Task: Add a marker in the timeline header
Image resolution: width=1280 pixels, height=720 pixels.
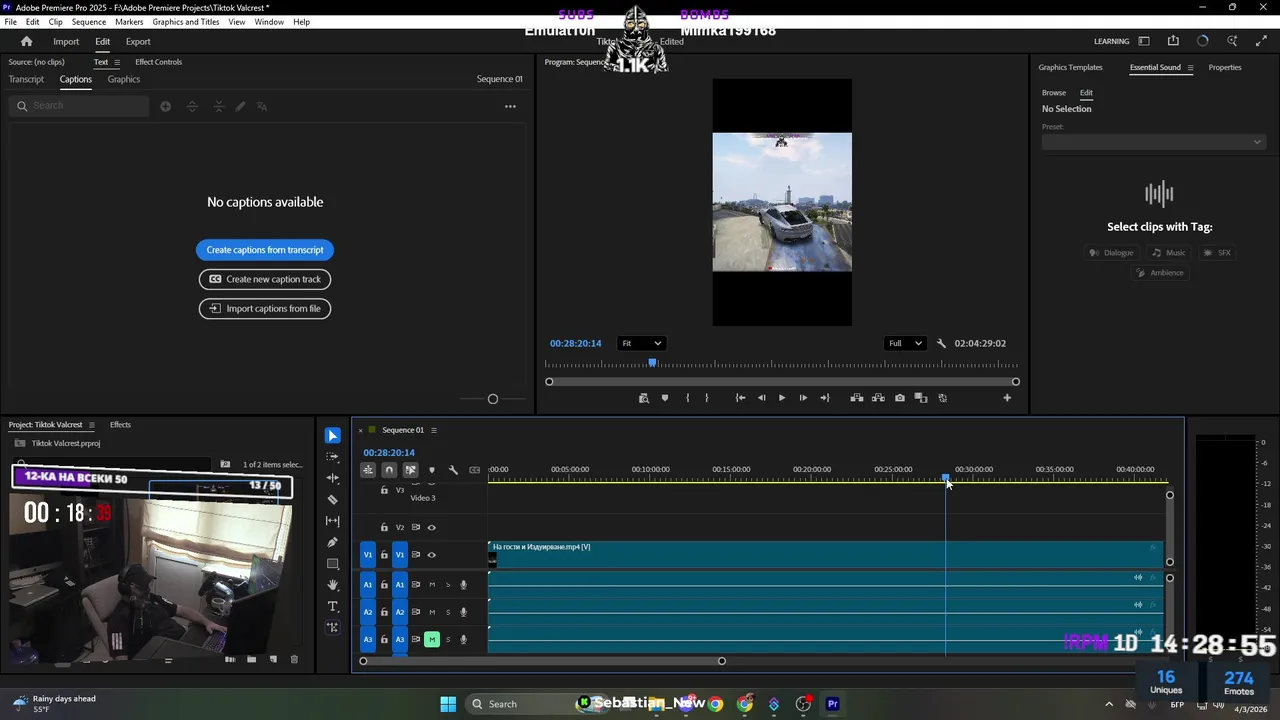Action: 432,470
